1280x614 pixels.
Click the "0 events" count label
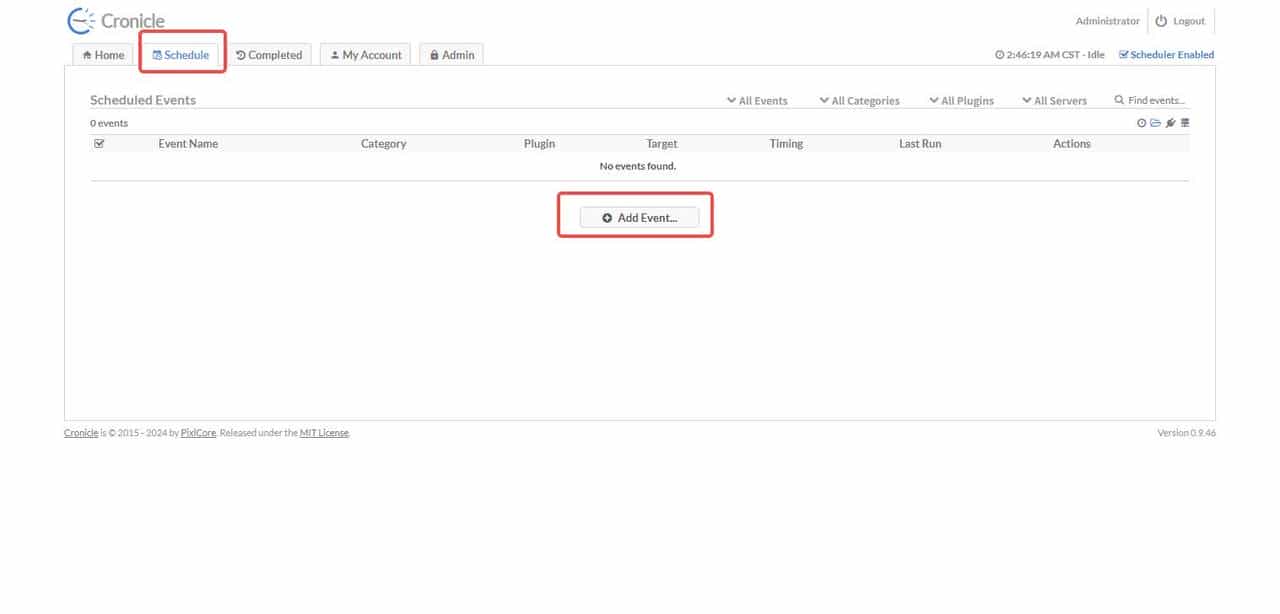(x=109, y=123)
